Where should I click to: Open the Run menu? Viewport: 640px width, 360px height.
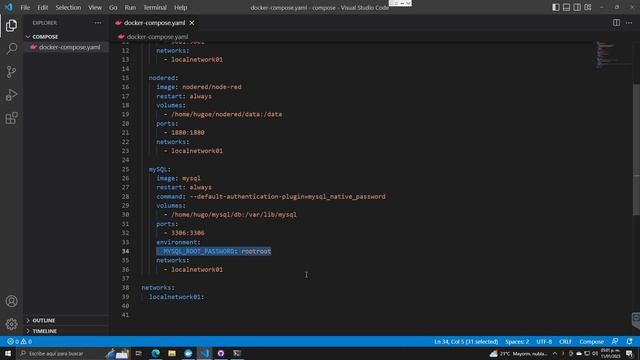[130, 7]
